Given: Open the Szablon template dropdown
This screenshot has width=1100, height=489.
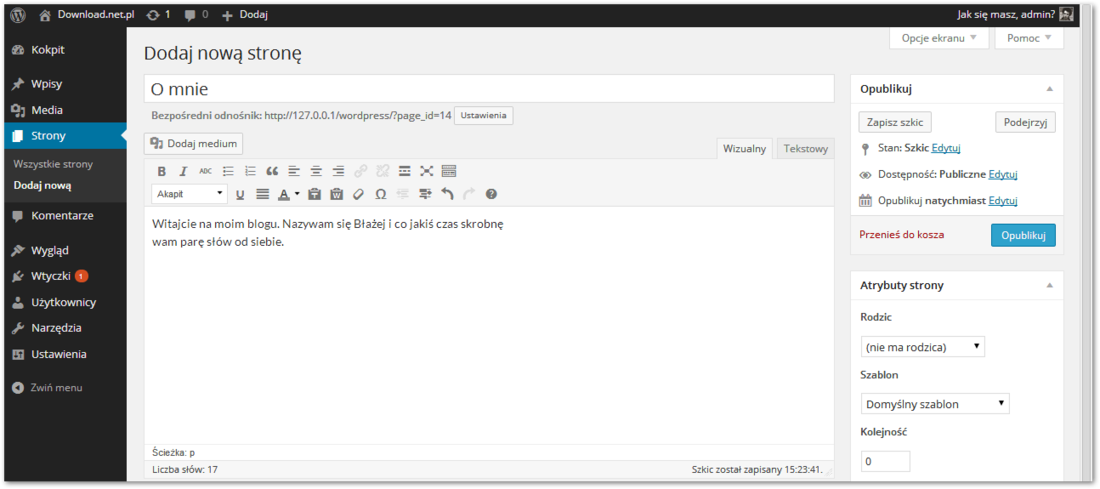Looking at the screenshot, I should (935, 404).
